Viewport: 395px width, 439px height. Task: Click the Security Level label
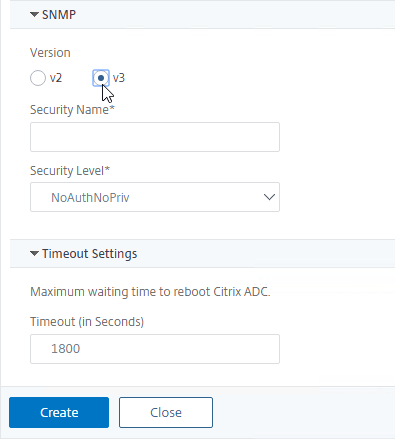(70, 171)
